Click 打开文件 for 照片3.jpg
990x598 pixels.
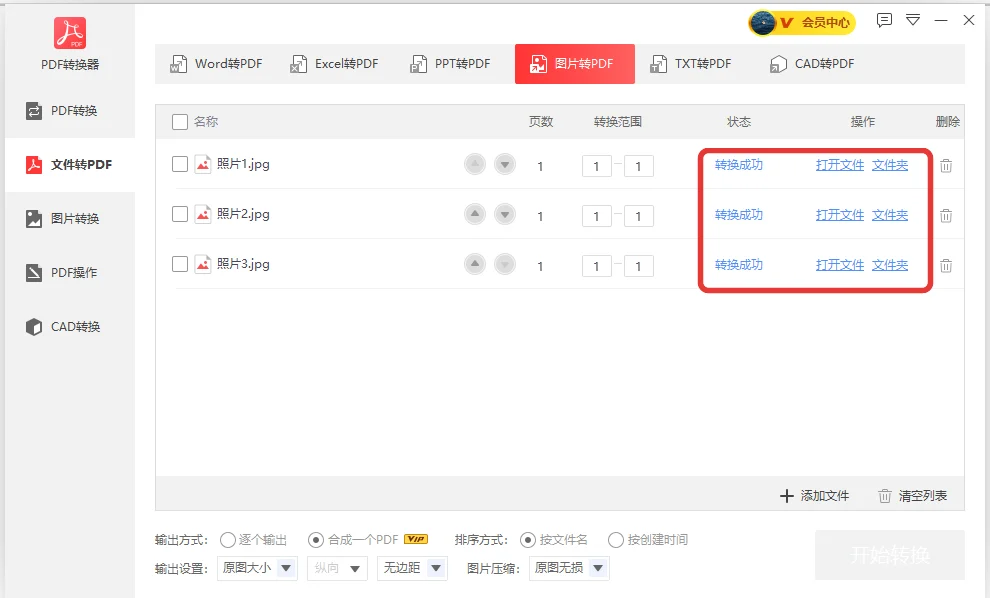tap(840, 265)
